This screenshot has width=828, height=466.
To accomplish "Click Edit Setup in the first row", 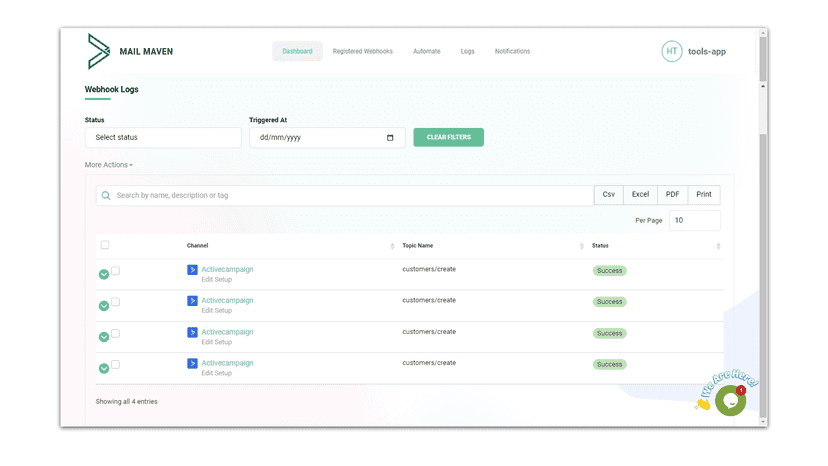I will tap(217, 279).
